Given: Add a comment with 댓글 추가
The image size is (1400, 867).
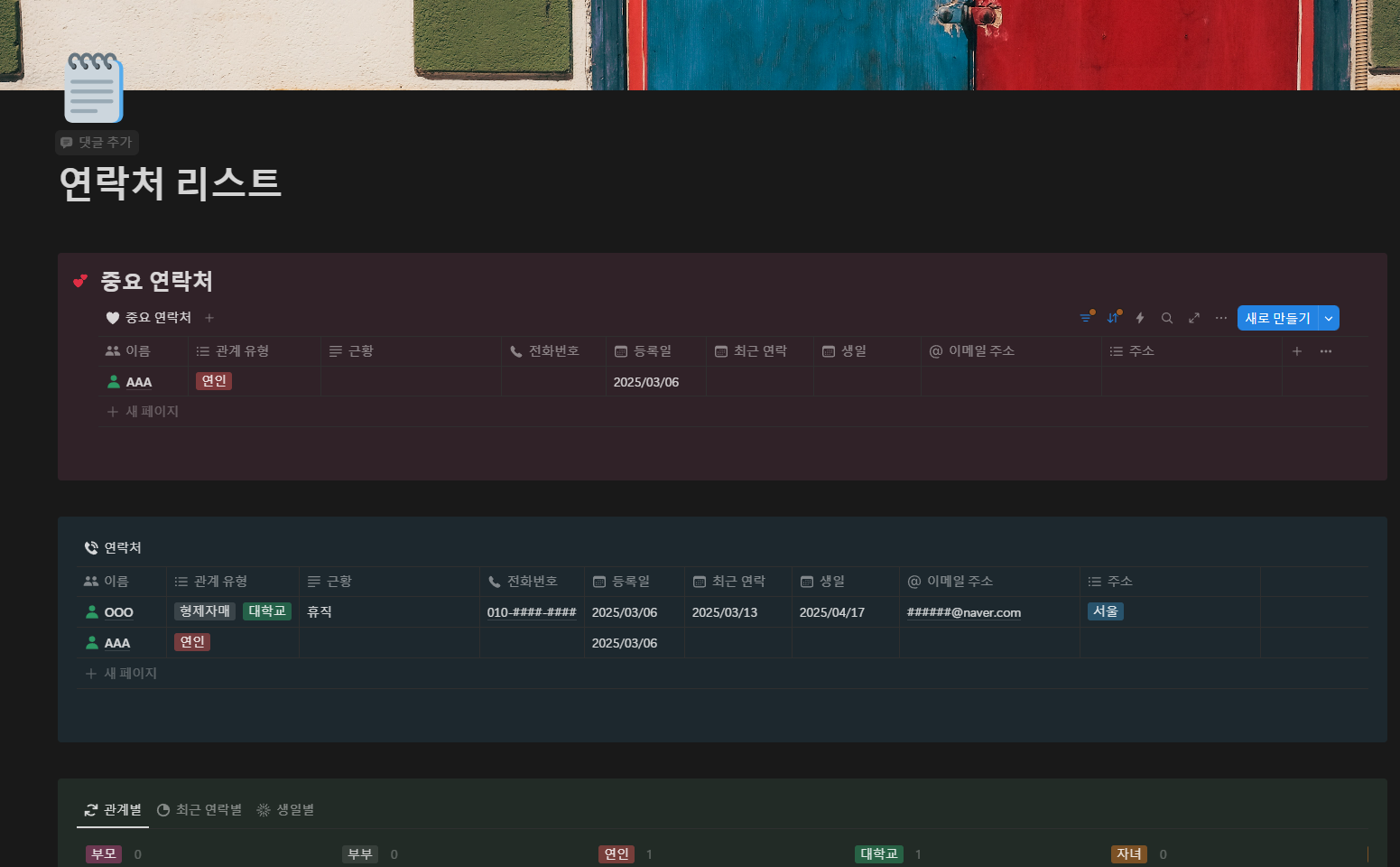Looking at the screenshot, I should [x=97, y=143].
